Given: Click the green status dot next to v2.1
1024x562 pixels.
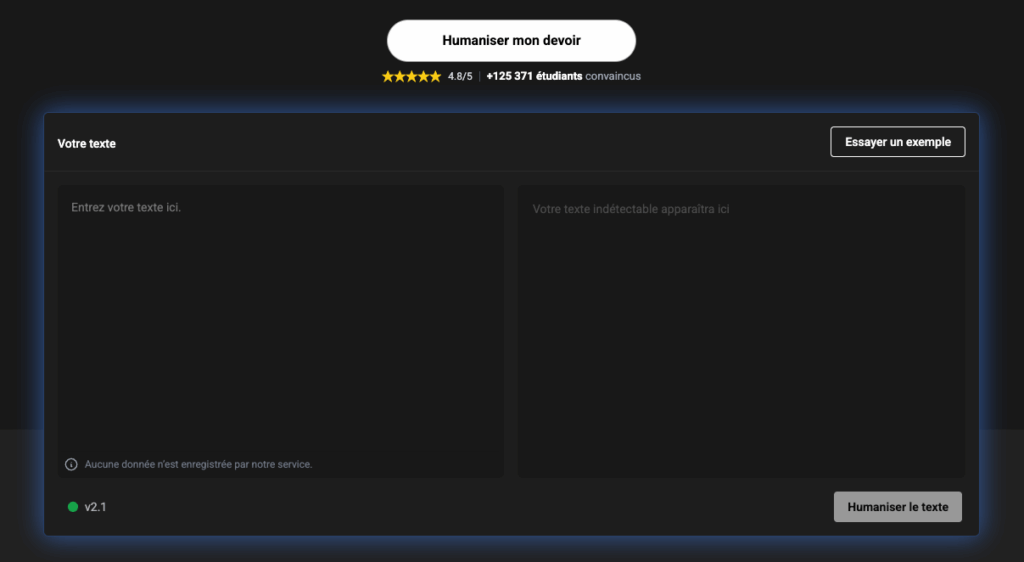Looking at the screenshot, I should [73, 507].
